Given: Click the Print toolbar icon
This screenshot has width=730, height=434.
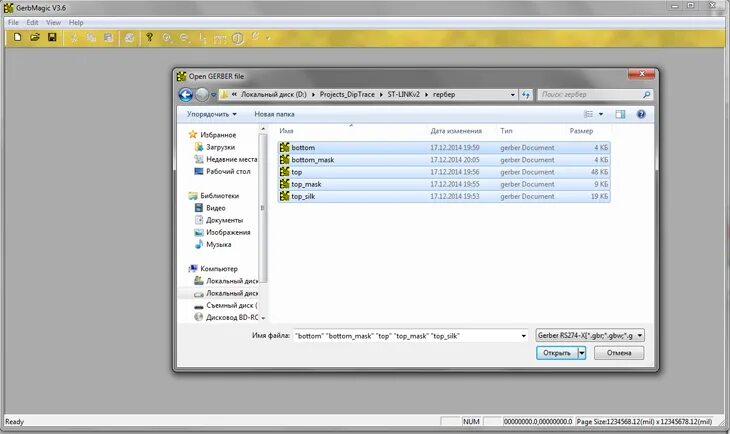Looking at the screenshot, I should click(129, 38).
